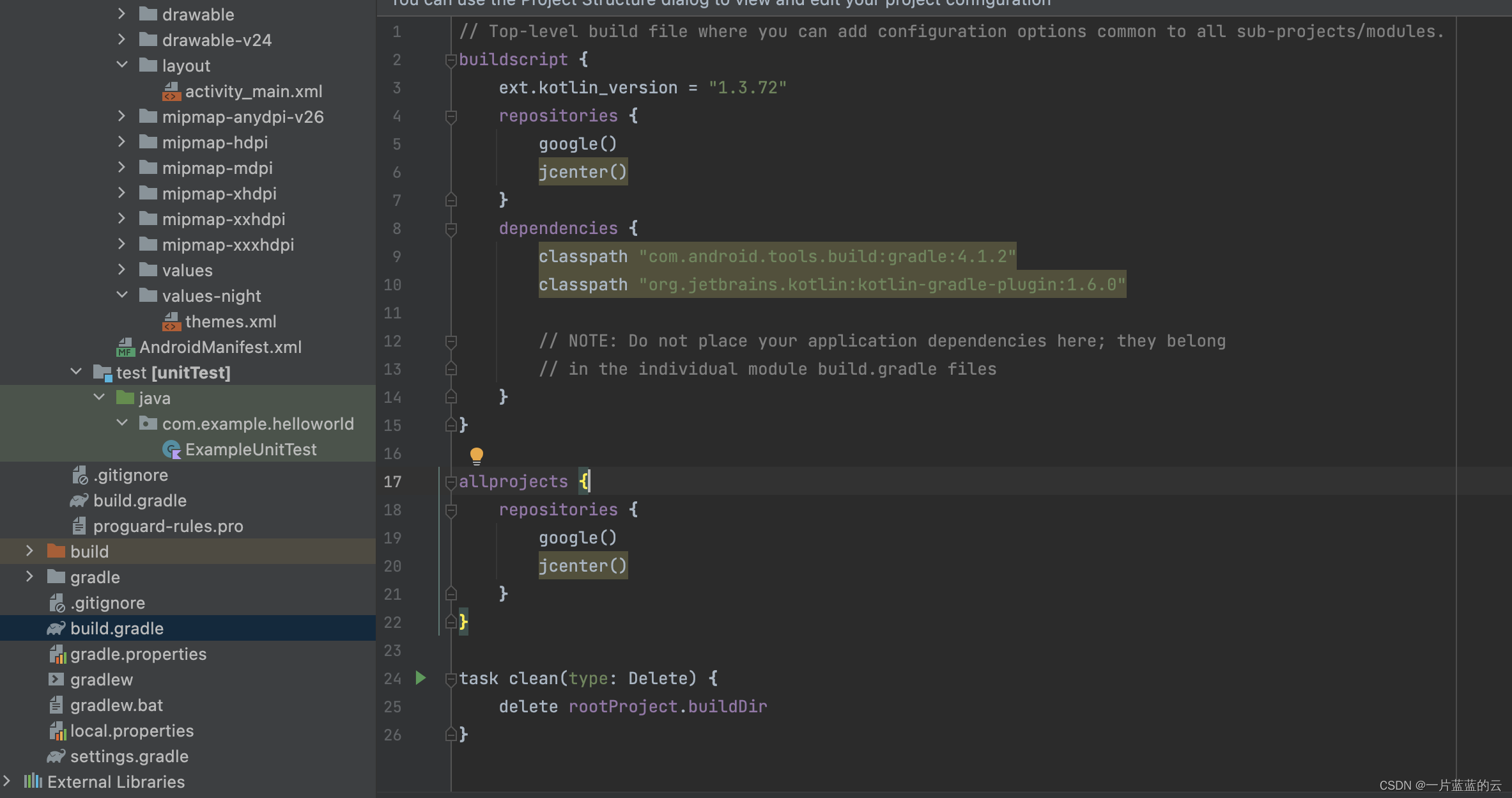Image resolution: width=1512 pixels, height=798 pixels.
Task: Collapse the dependencies block fold marker
Action: [x=451, y=228]
